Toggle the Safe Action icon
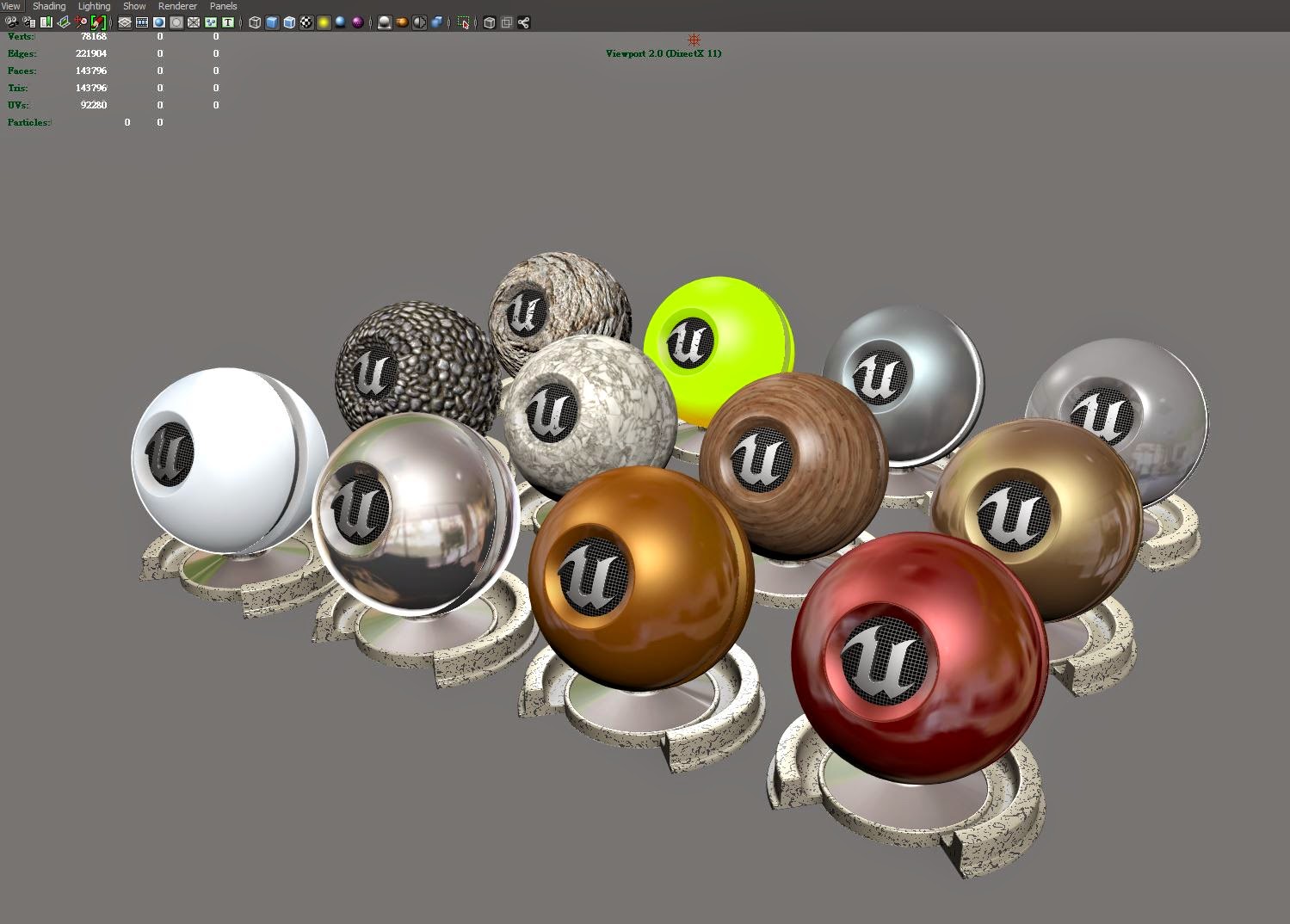Screen dimensions: 1290x924 coord(211,22)
